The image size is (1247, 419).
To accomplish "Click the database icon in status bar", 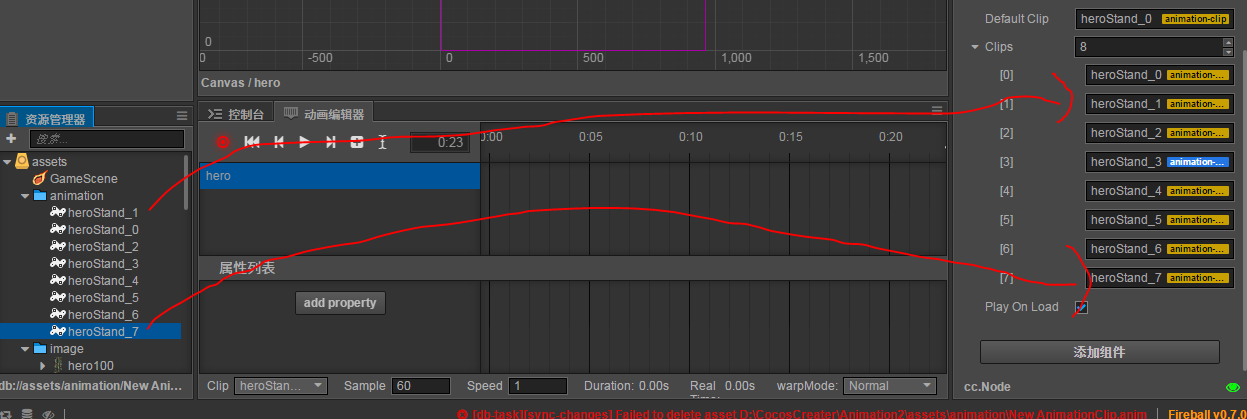I will (27, 413).
